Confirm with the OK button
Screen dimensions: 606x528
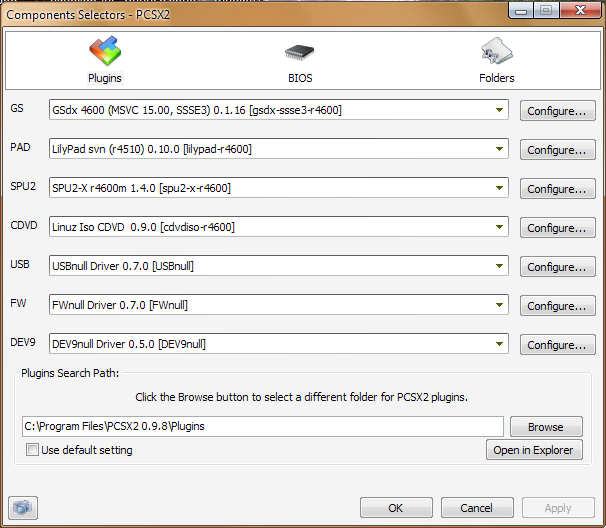pyautogui.click(x=396, y=508)
